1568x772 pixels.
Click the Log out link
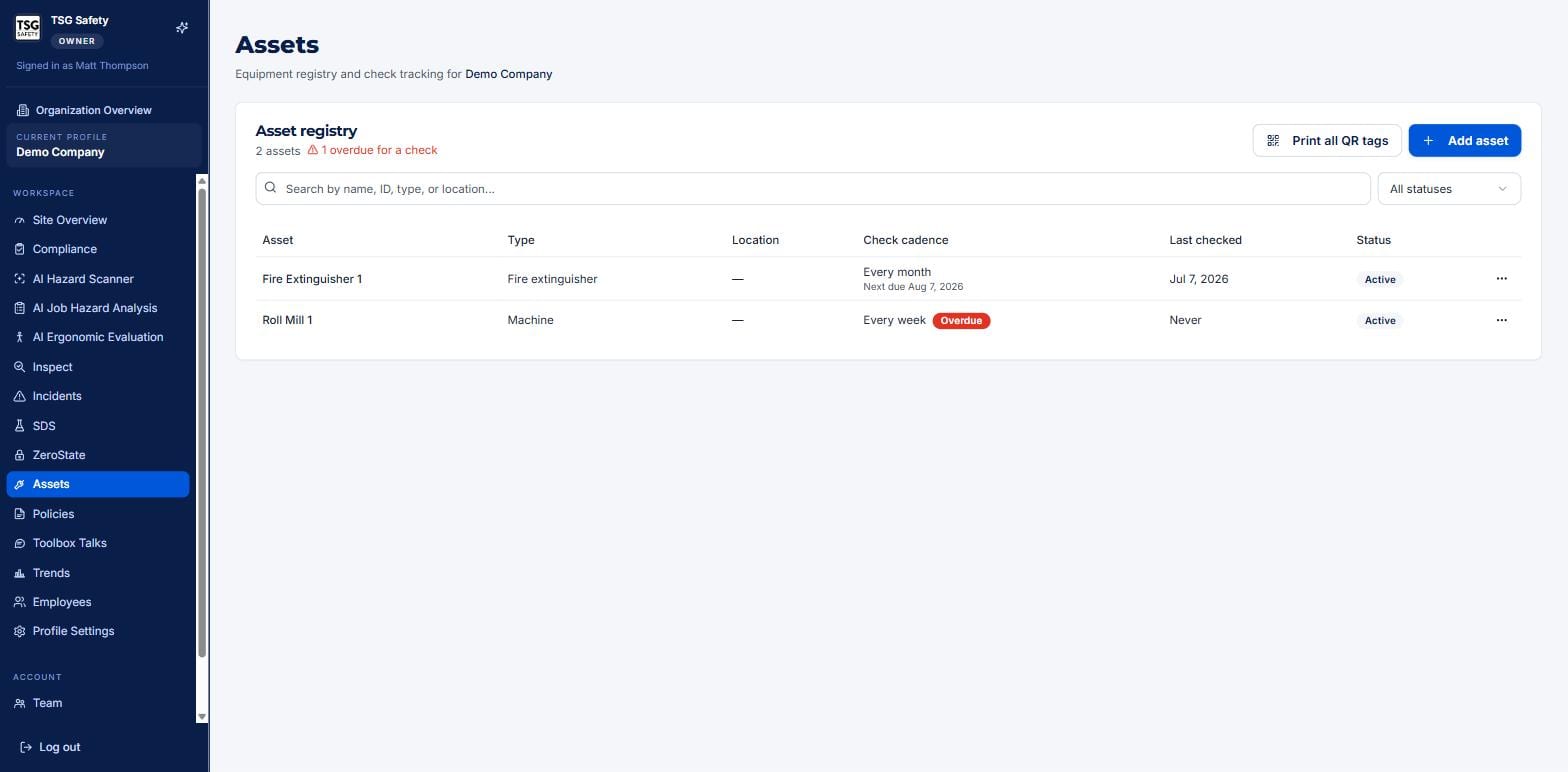click(x=50, y=747)
